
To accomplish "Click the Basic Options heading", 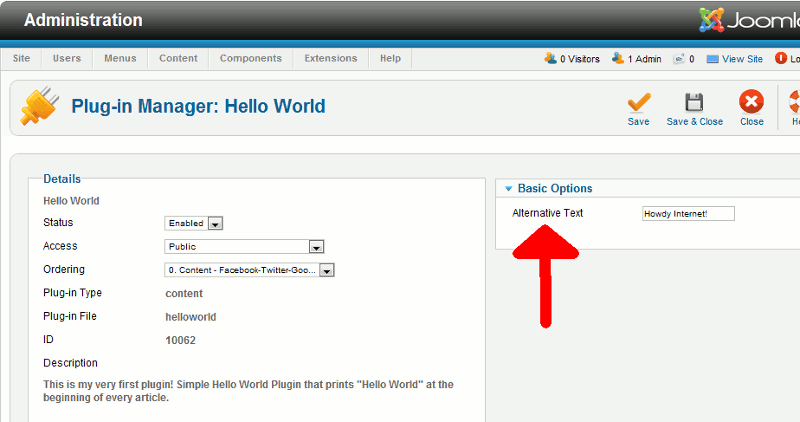I will (x=555, y=188).
